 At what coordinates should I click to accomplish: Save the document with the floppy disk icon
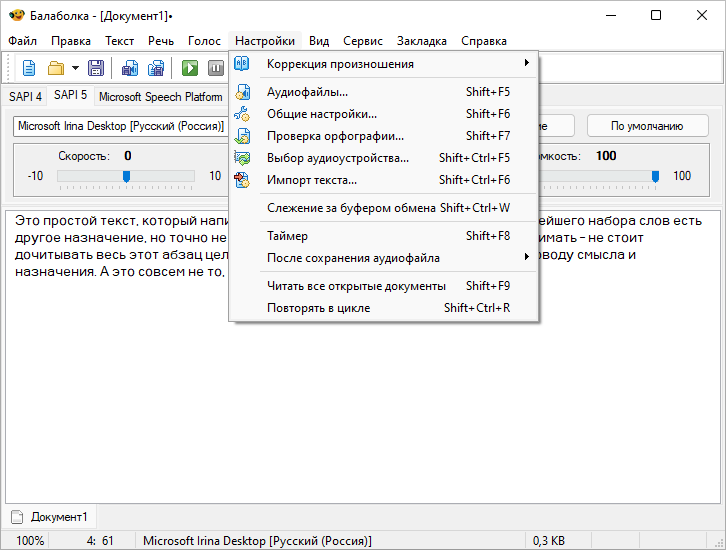(x=96, y=68)
